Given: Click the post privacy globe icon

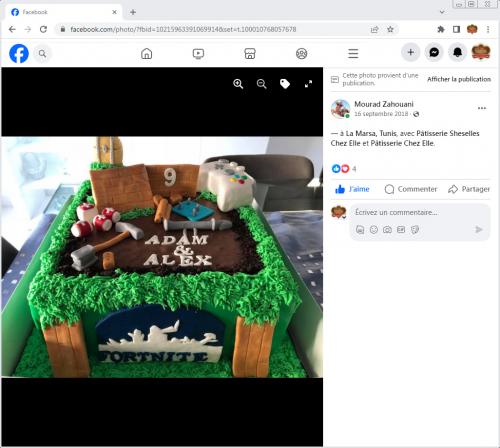Looking at the screenshot, I should pos(416,114).
